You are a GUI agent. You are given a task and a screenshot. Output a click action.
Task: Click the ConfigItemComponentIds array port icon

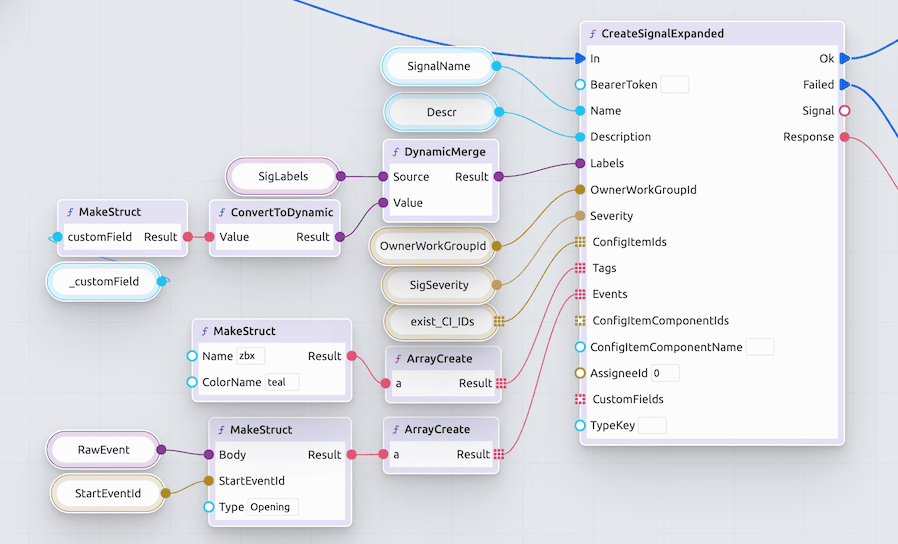coord(580,321)
